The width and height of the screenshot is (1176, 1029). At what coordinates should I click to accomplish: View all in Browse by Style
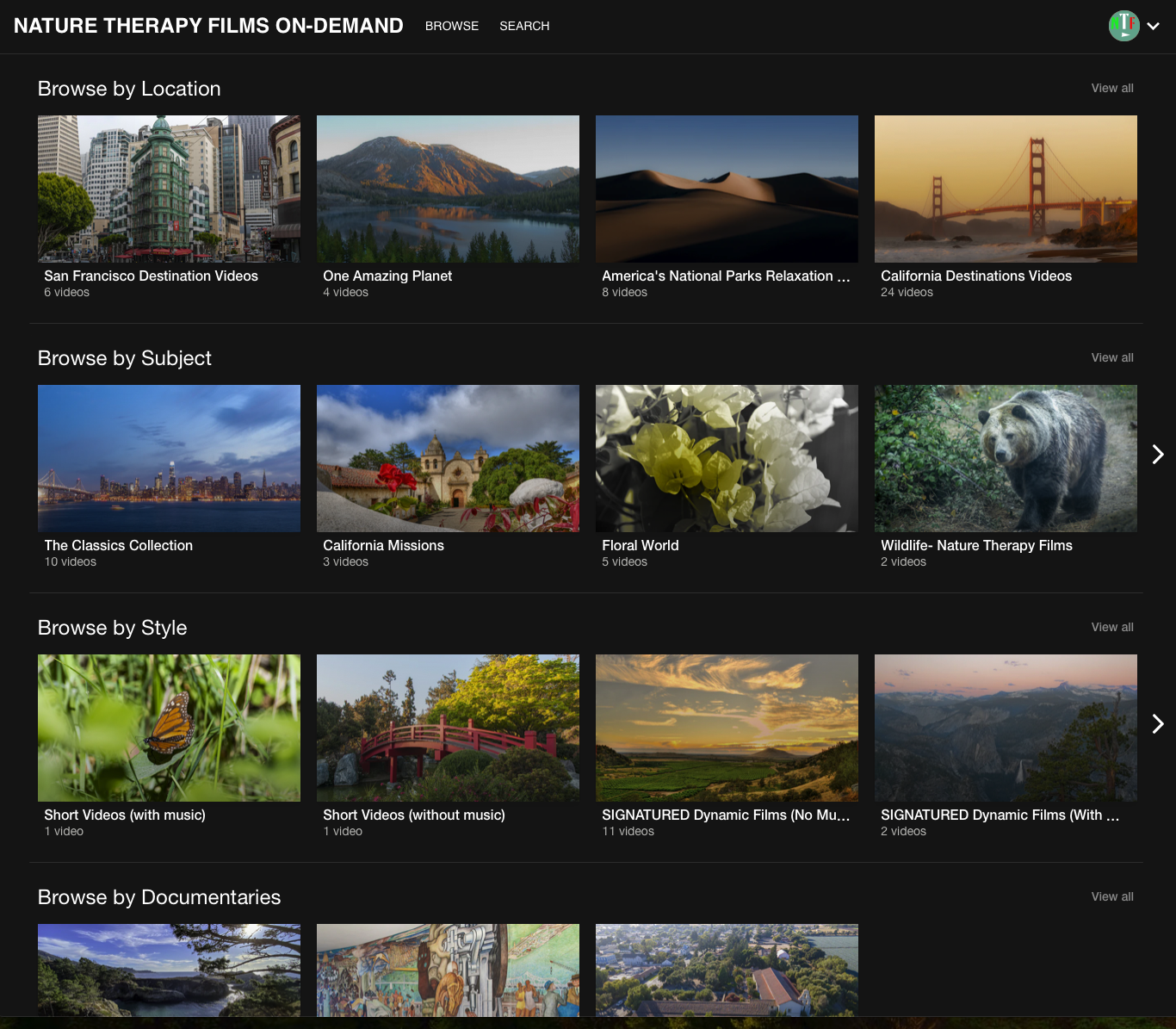pyautogui.click(x=1111, y=627)
